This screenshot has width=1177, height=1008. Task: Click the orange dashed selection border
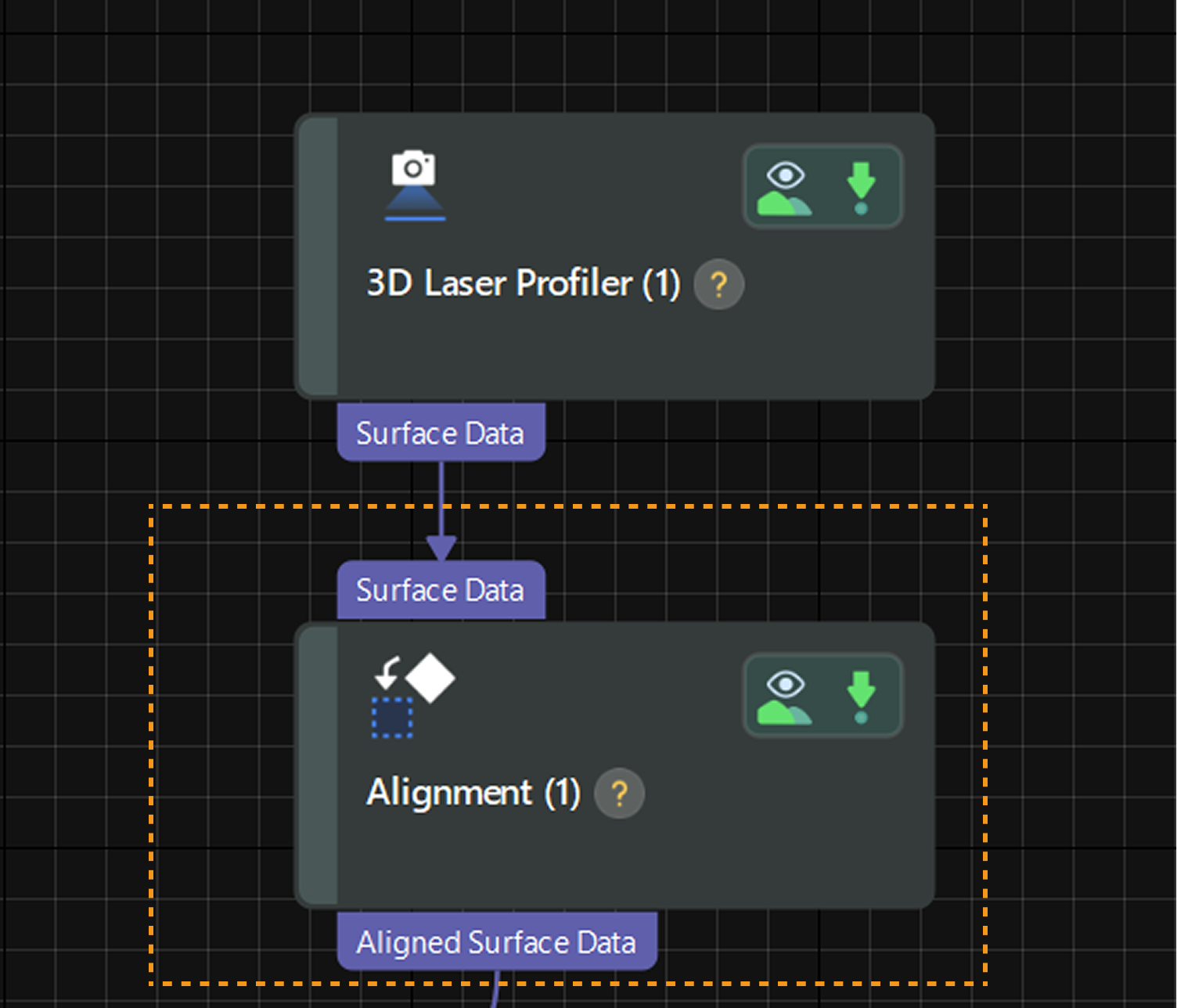click(151, 743)
